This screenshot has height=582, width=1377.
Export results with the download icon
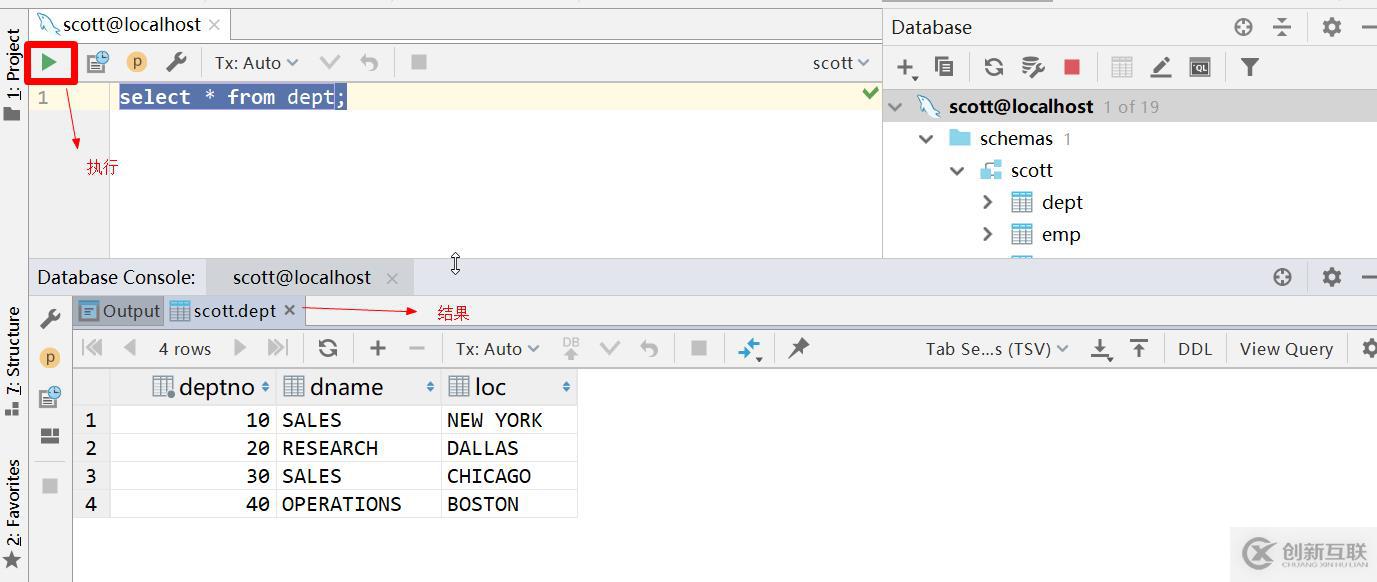point(1101,349)
